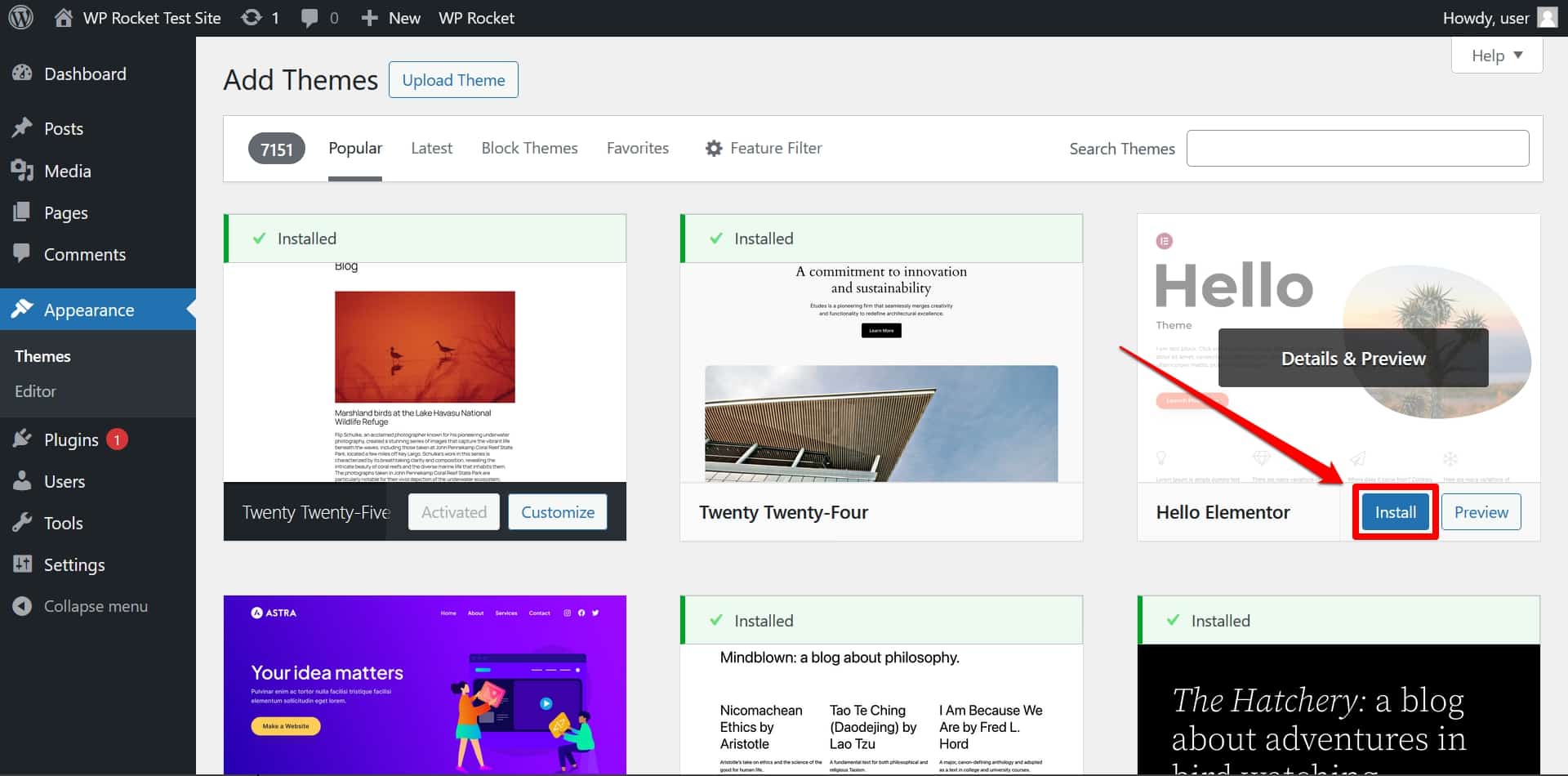1568x776 pixels.
Task: Open the Twenty Twenty-Four theme screenshot
Action: tap(881, 372)
